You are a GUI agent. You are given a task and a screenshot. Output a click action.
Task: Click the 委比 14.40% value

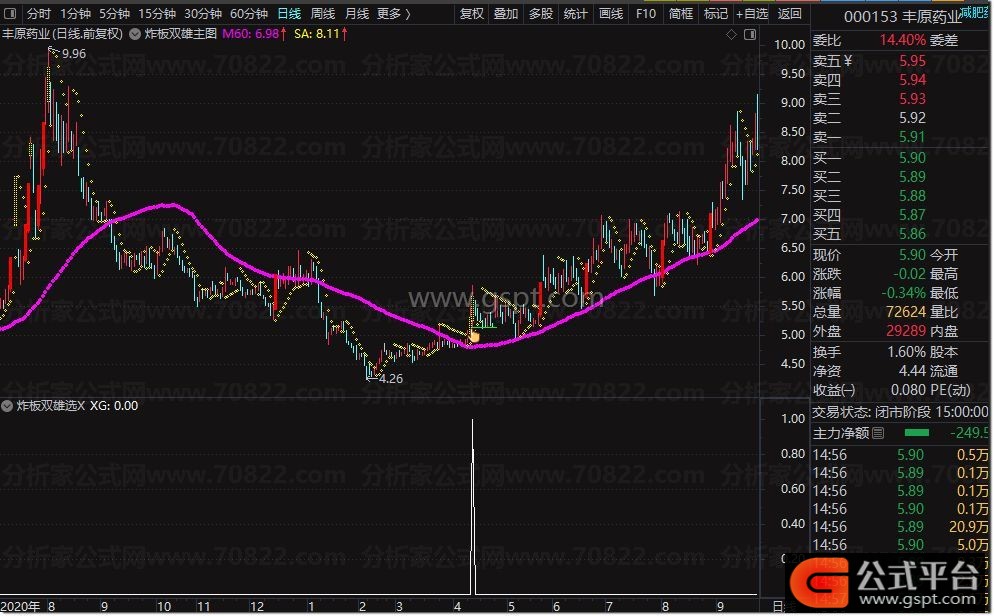(902, 41)
